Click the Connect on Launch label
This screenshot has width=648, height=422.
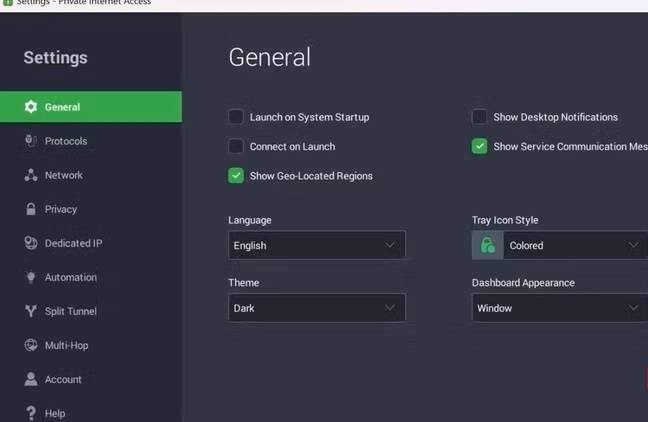coord(292,146)
